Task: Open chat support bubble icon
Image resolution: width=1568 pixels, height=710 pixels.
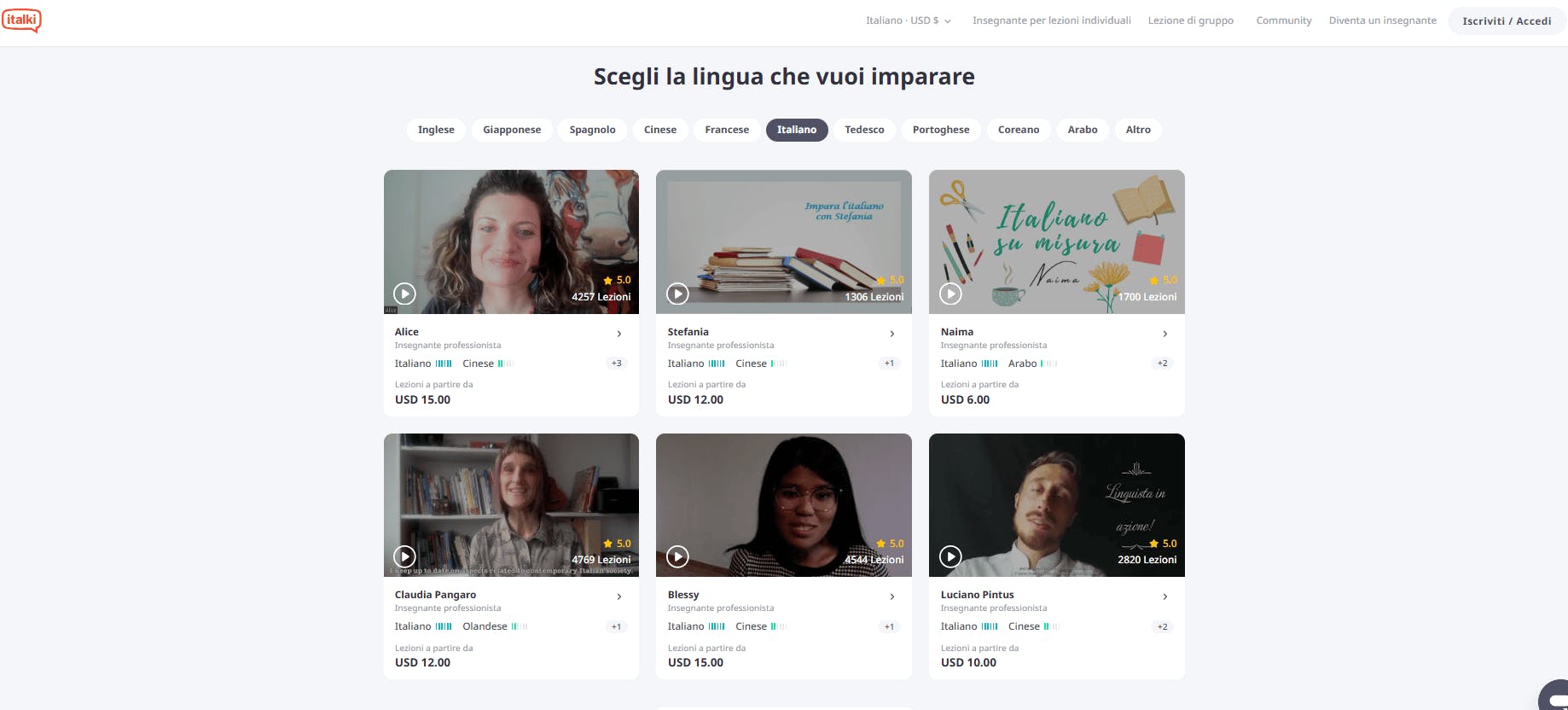Action: pyautogui.click(x=1554, y=696)
